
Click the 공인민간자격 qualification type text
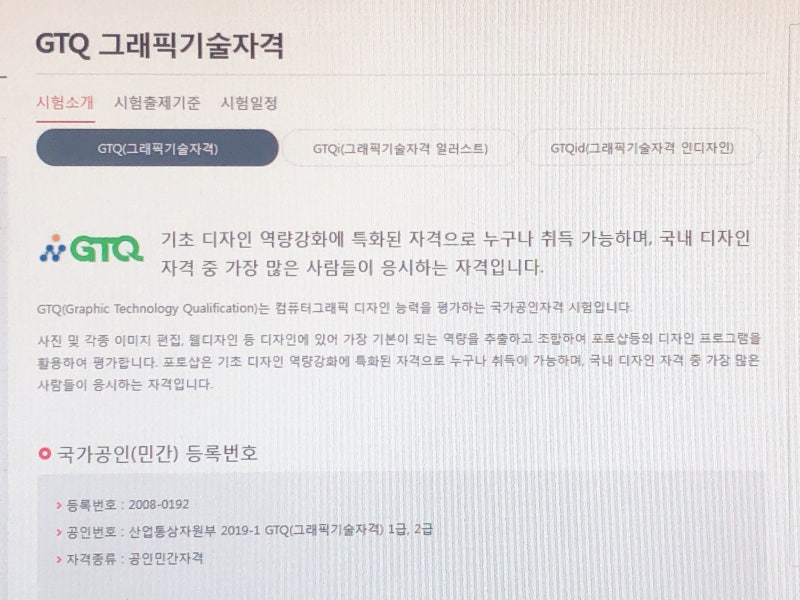pyautogui.click(x=166, y=558)
